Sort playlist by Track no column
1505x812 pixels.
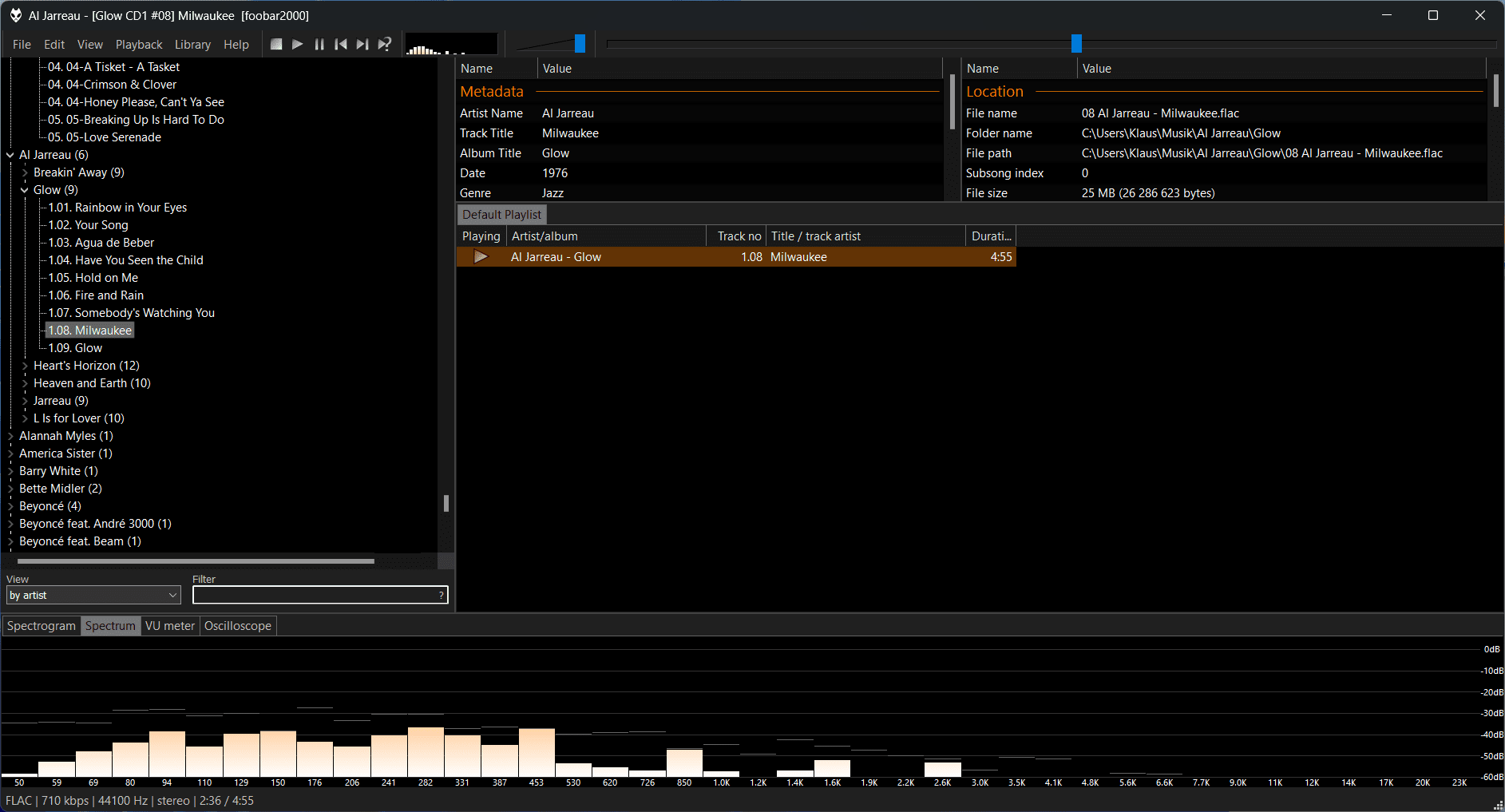point(737,236)
